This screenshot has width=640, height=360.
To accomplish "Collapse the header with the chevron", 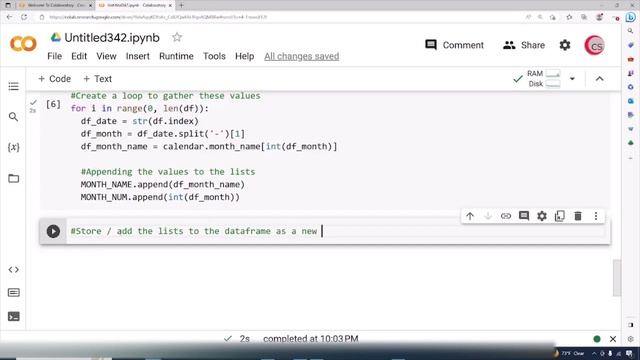I will pos(600,79).
